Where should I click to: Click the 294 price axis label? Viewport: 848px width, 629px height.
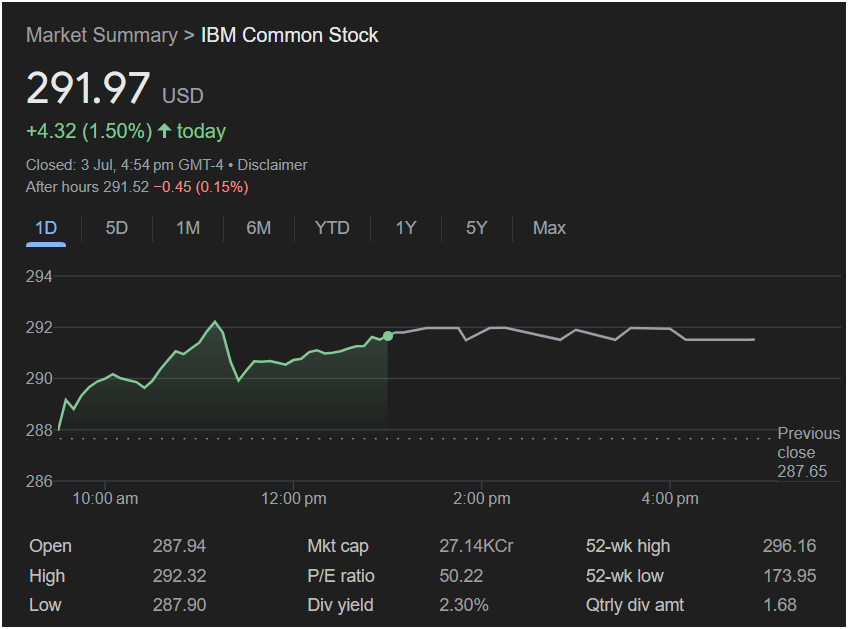coord(39,277)
